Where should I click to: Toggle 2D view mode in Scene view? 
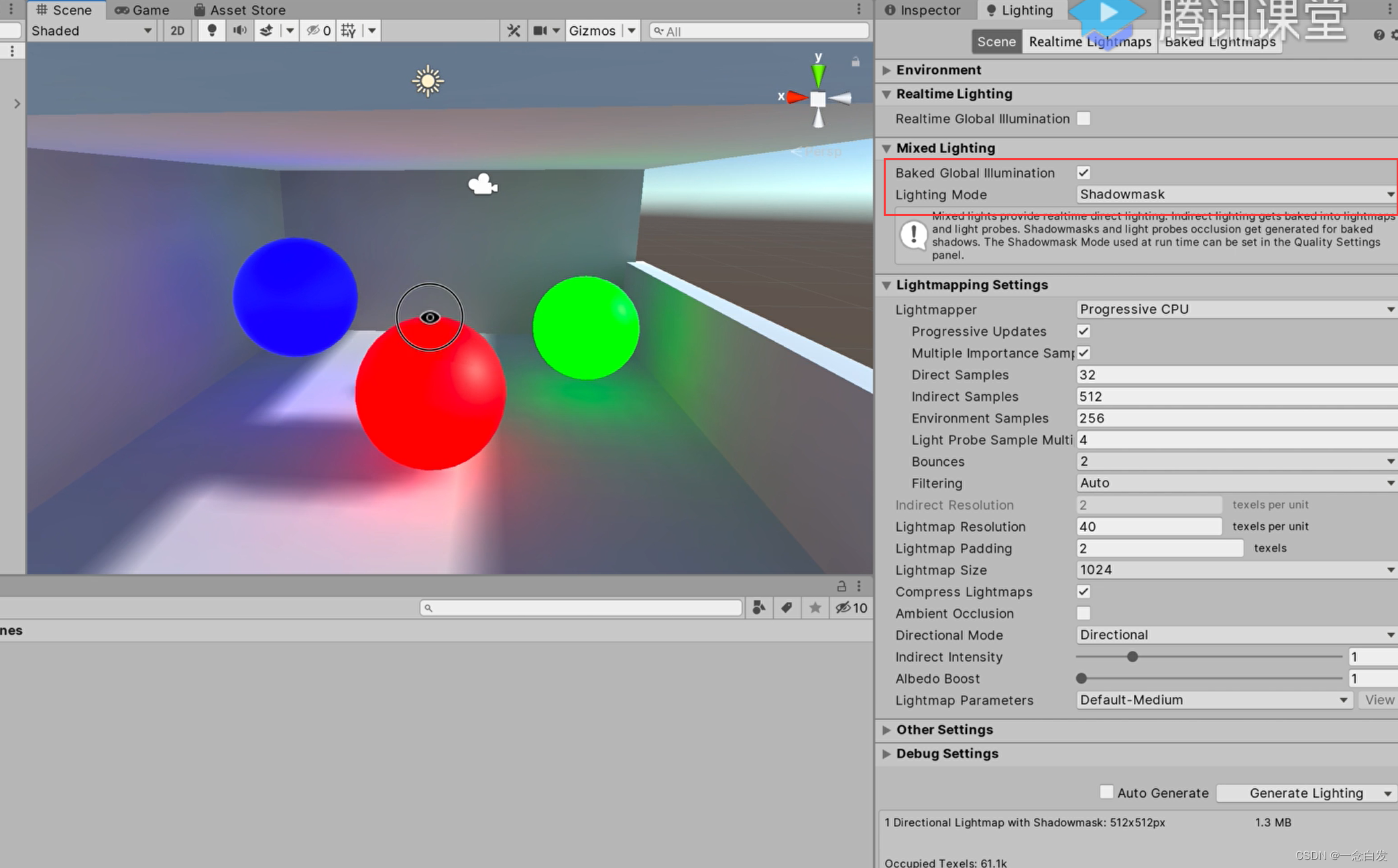tap(177, 30)
